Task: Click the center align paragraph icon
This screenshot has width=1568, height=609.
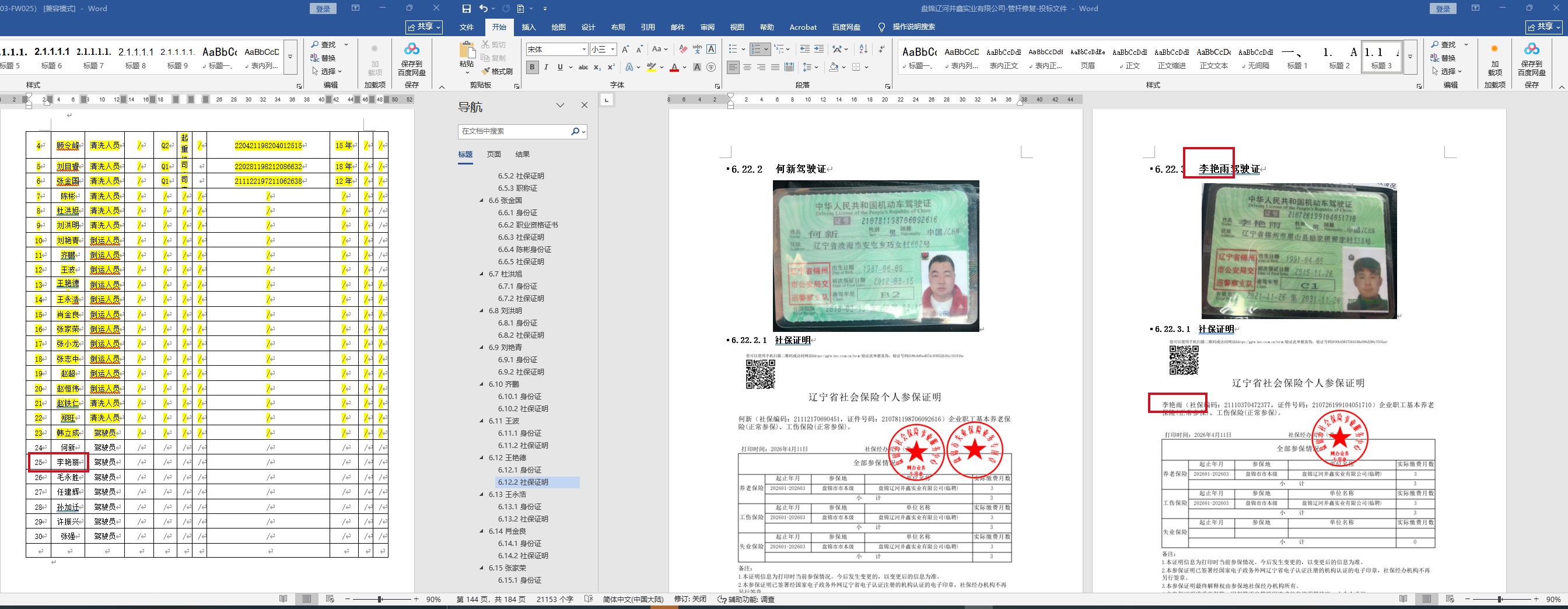Action: (747, 67)
